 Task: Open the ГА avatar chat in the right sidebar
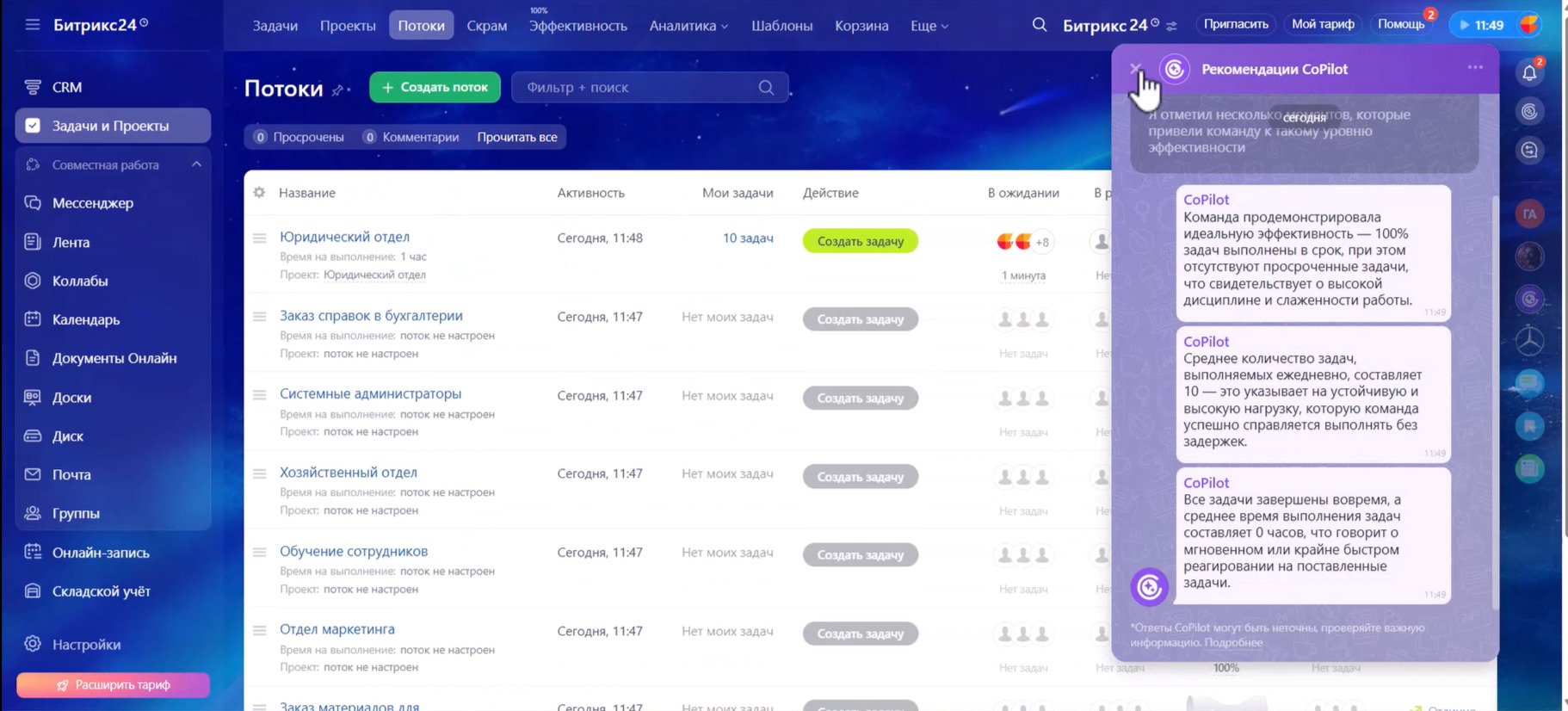tap(1529, 214)
